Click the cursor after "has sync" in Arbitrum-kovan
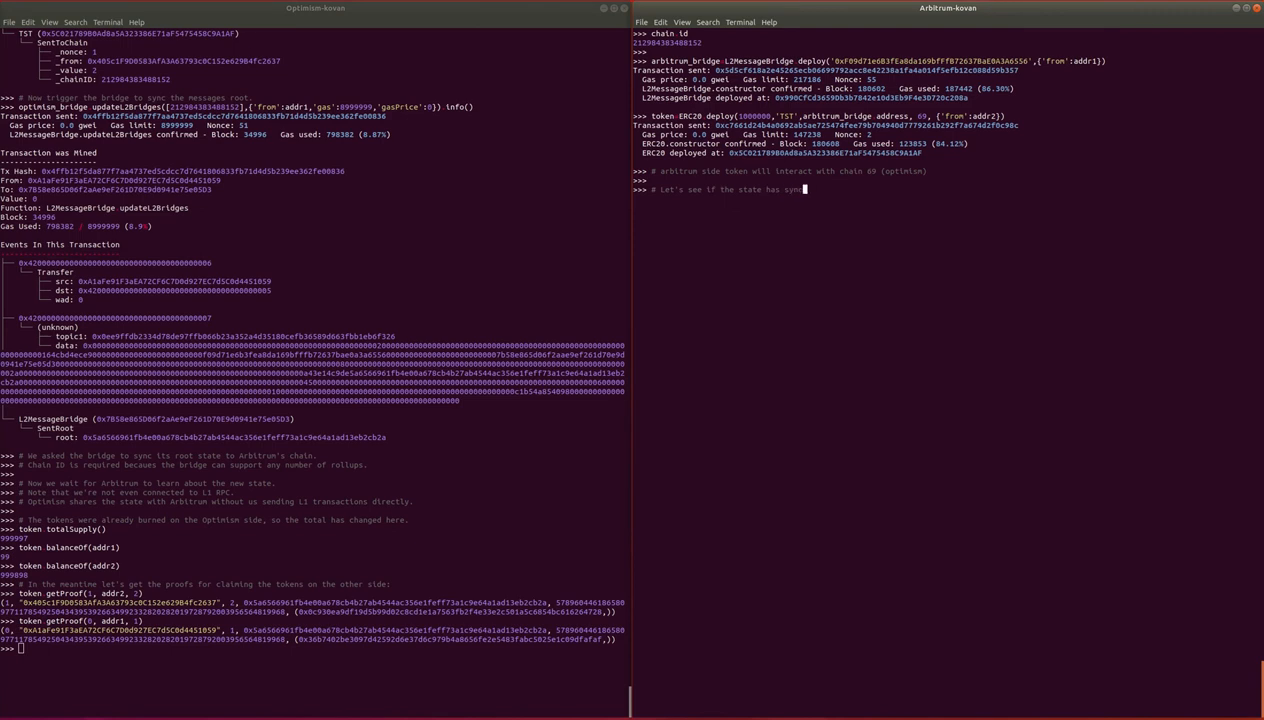 (804, 189)
